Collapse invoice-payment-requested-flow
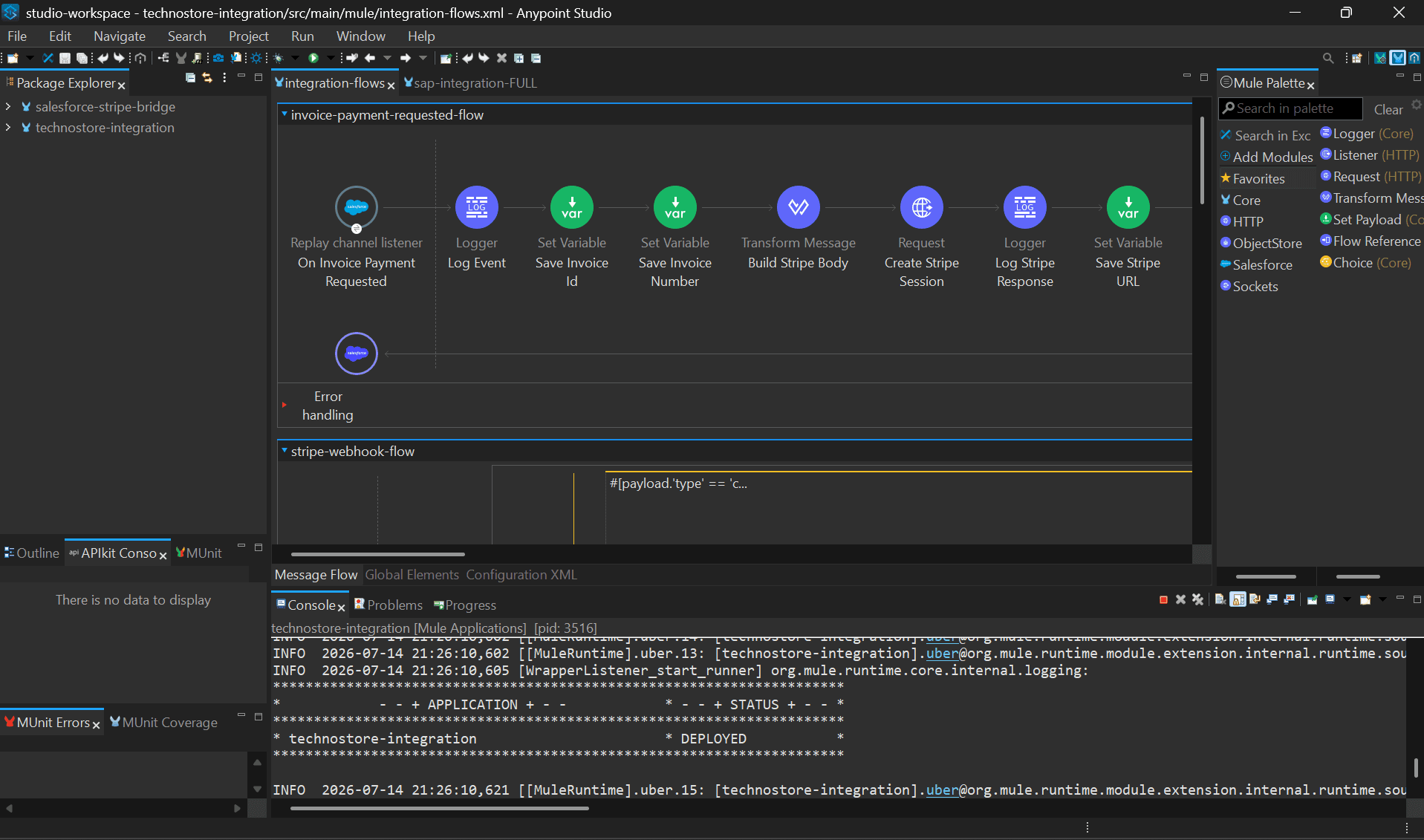The height and width of the screenshot is (840, 1424). tap(284, 114)
